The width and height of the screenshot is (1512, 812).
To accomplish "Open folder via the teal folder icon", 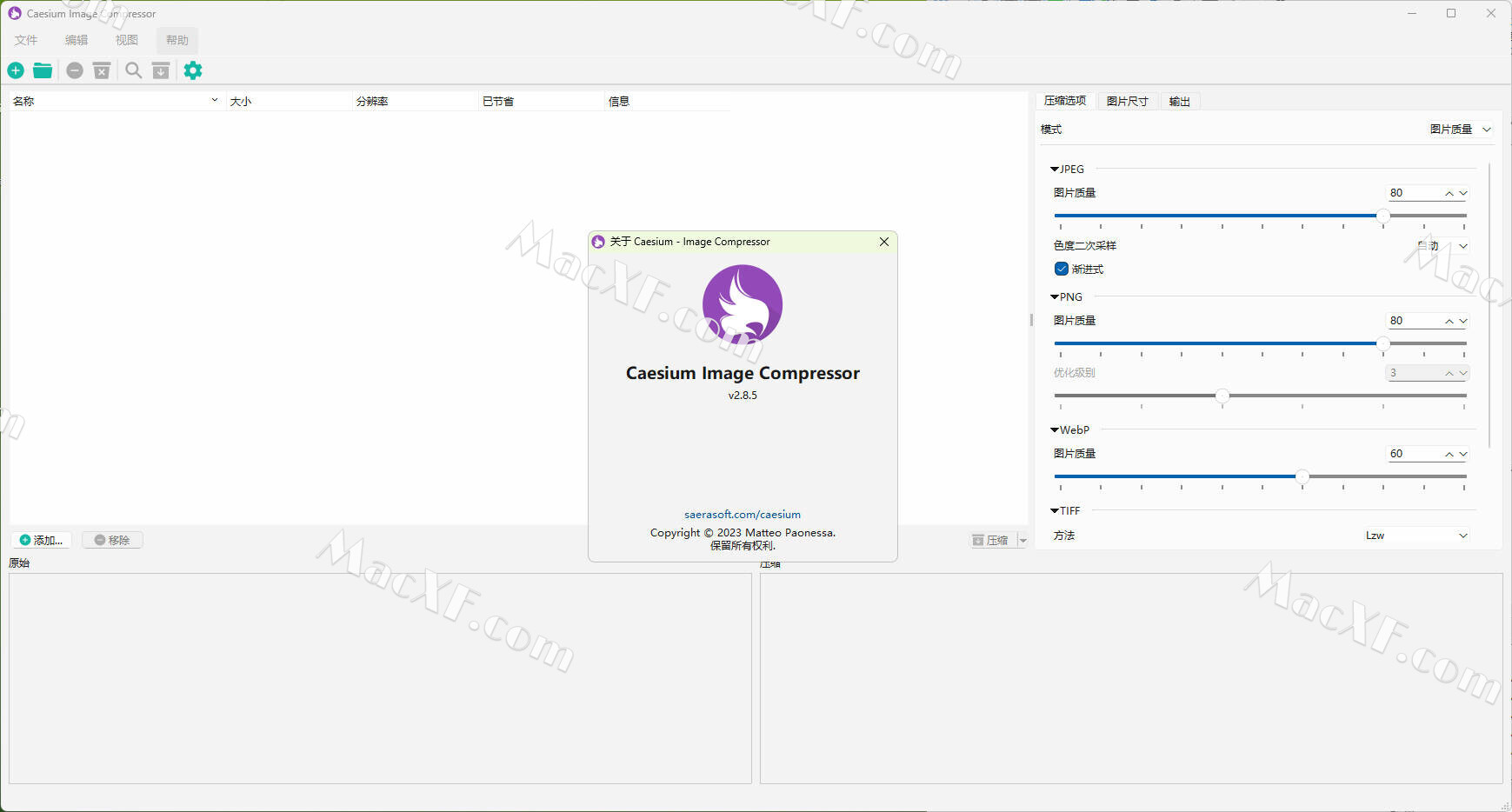I will pos(43,70).
